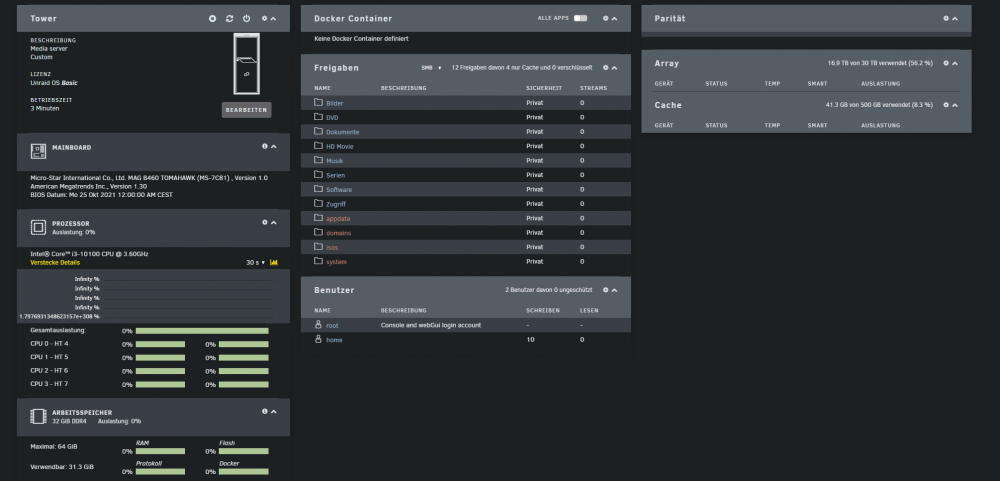Click the folder icon beside Bilder
This screenshot has width=1000, height=481.
point(319,103)
